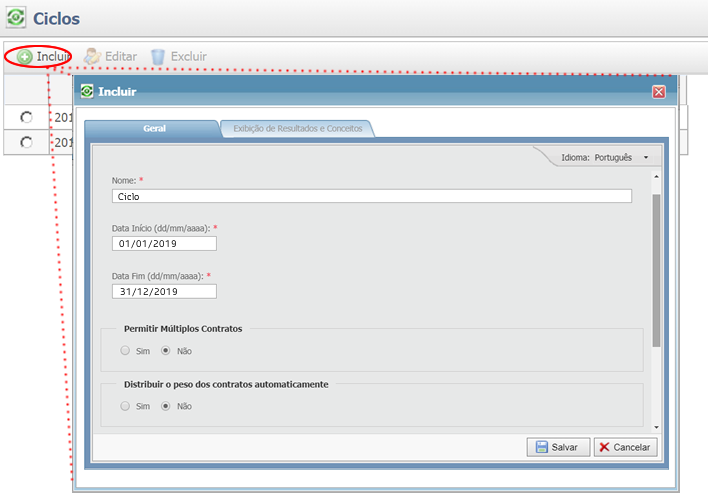Click the Excluir trash bin icon

tap(158, 57)
